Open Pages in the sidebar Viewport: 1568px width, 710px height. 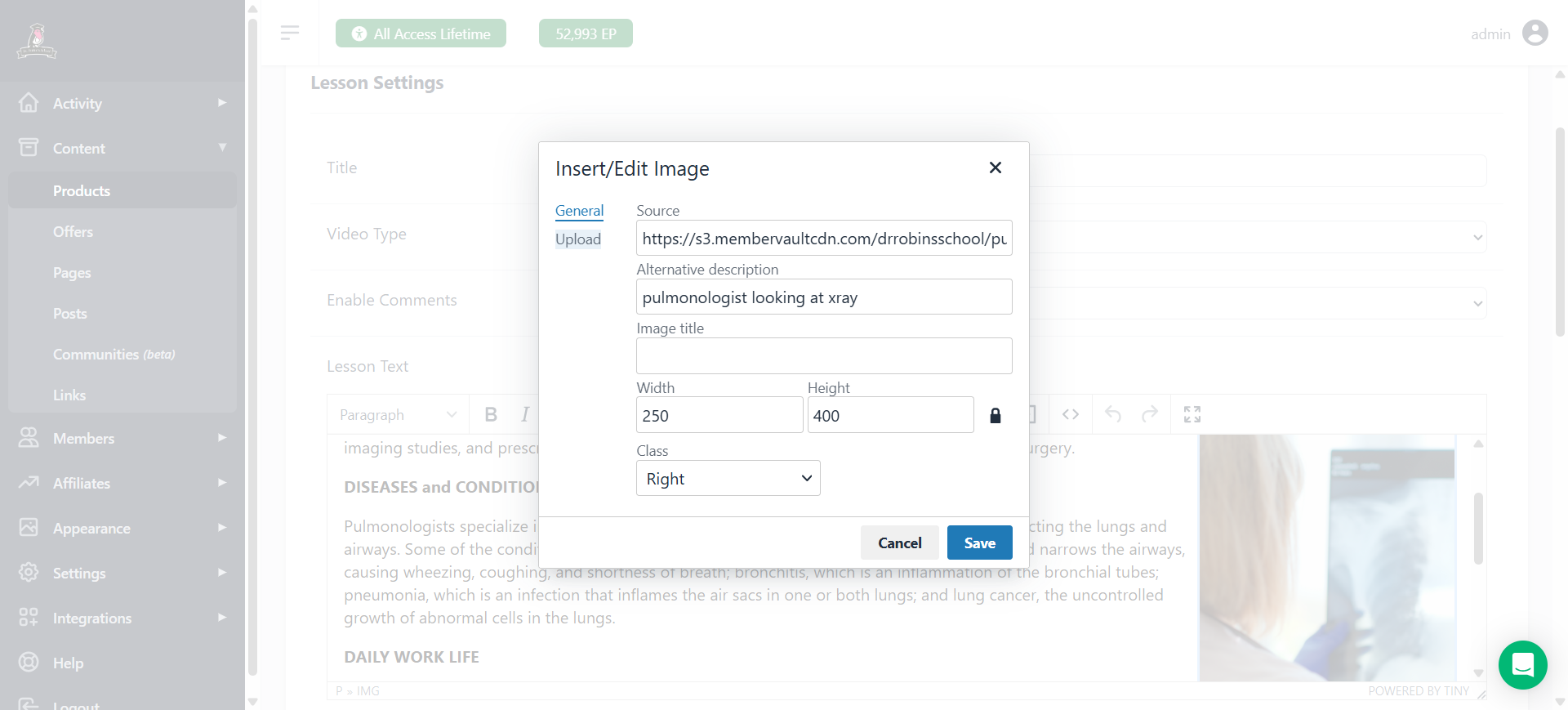pyautogui.click(x=72, y=272)
